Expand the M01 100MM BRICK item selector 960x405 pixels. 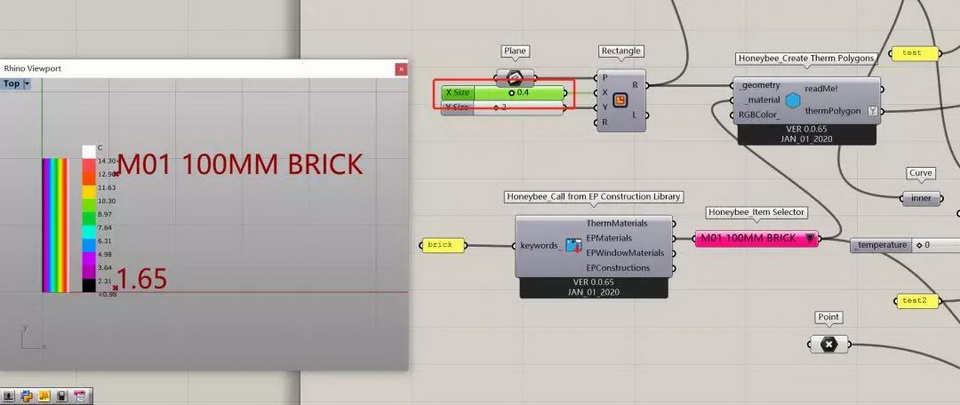point(808,238)
